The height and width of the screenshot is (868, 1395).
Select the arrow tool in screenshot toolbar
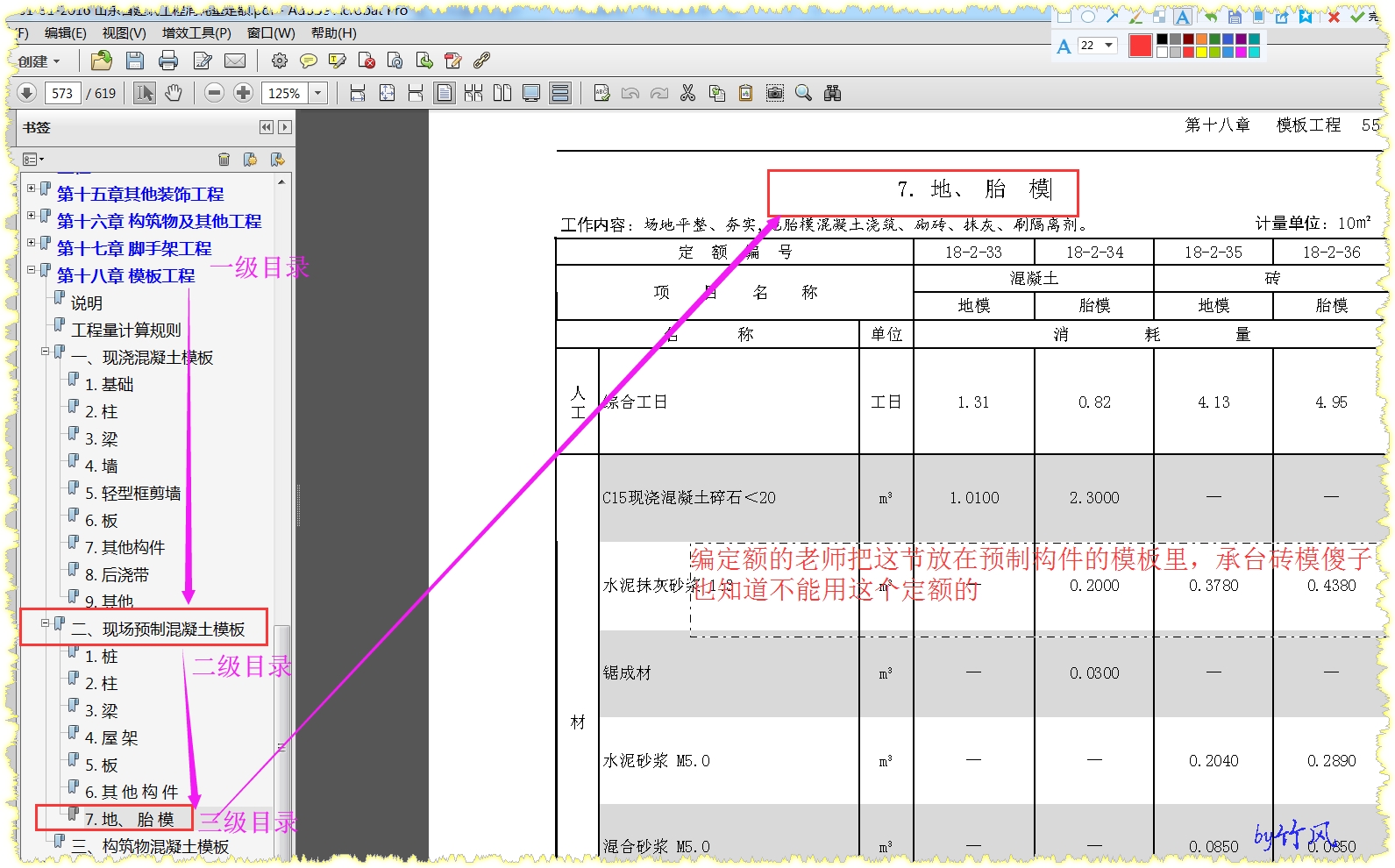[1113, 17]
